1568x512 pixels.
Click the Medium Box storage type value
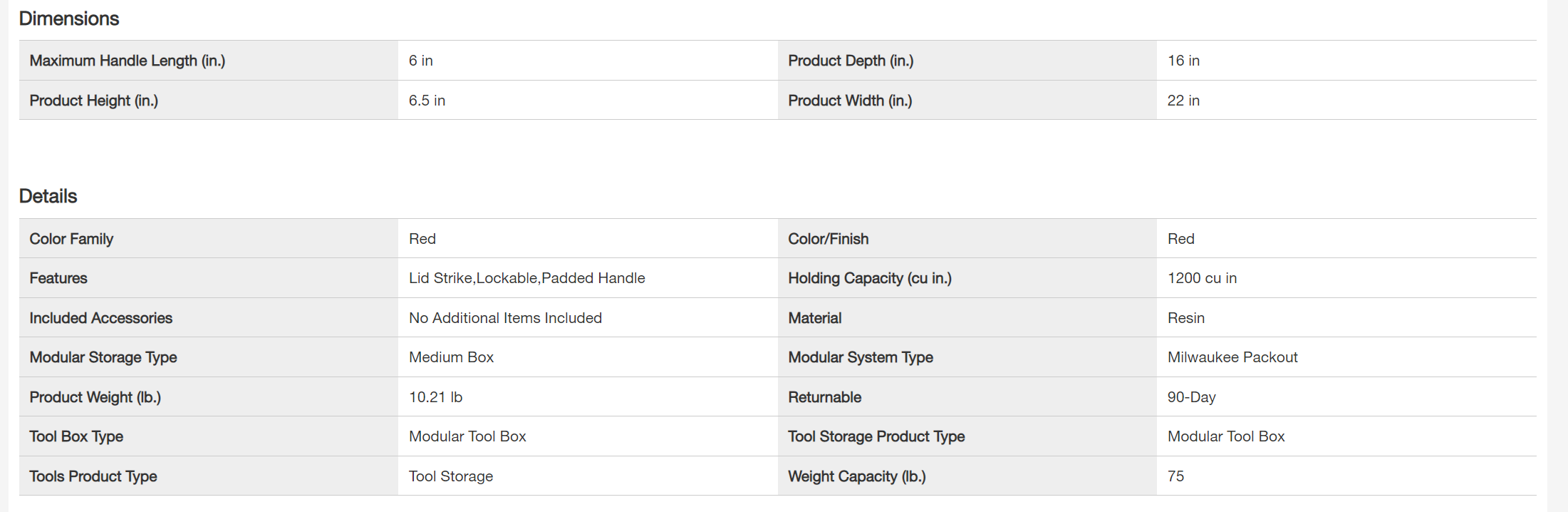(451, 357)
